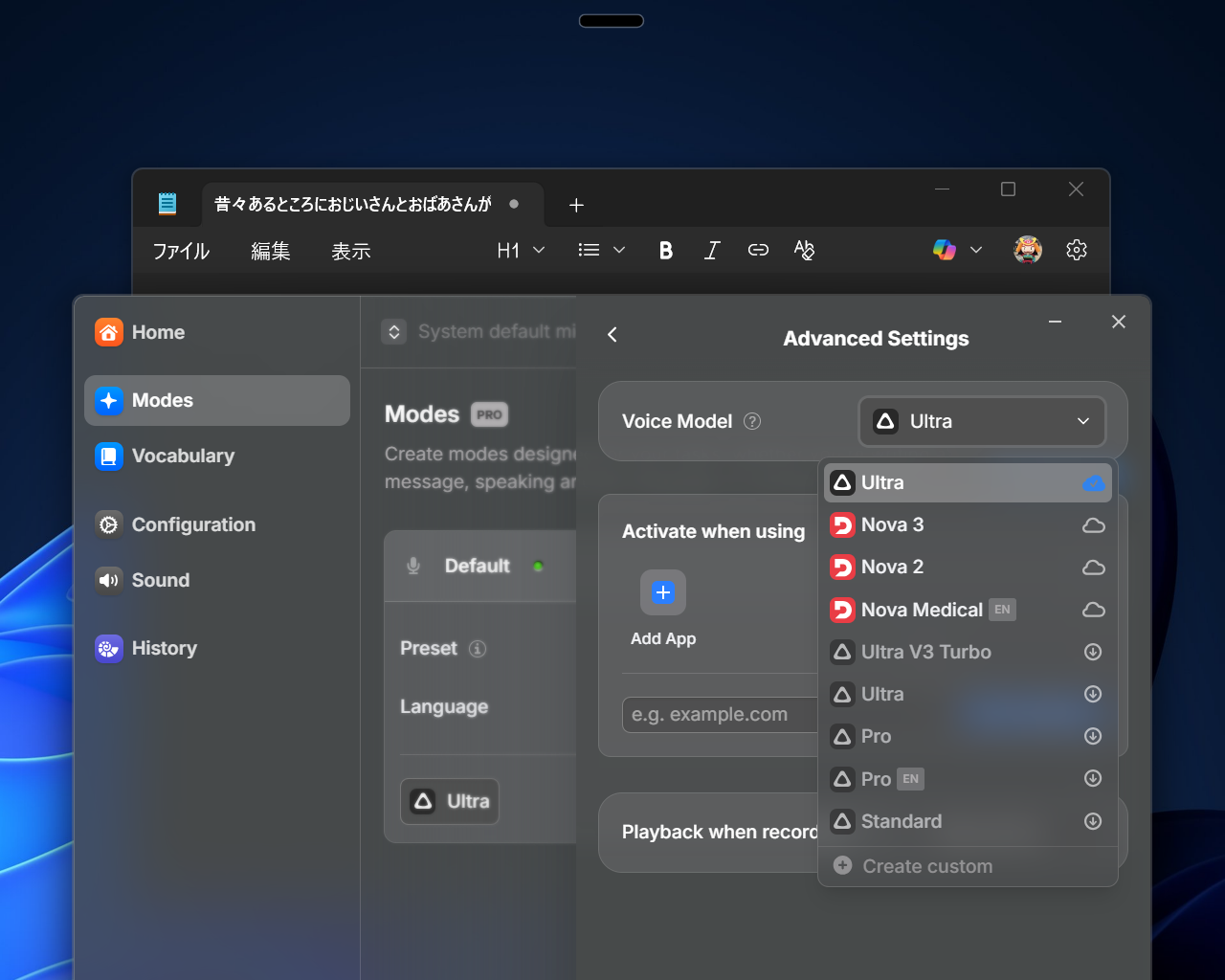Open the Copilot menu in notepad
Image resolution: width=1225 pixels, height=980 pixels.
(x=957, y=250)
